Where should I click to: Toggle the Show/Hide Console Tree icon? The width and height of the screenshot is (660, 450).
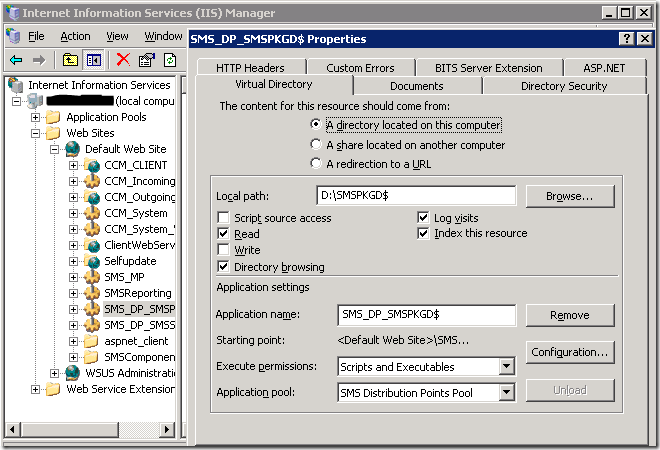pyautogui.click(x=93, y=60)
